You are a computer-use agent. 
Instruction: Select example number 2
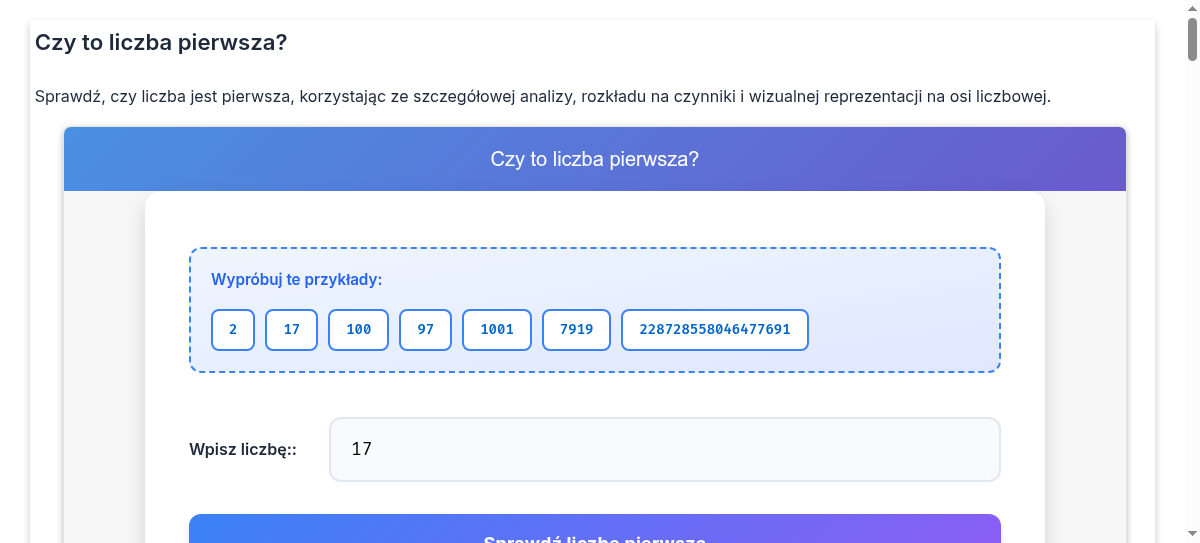pyautogui.click(x=233, y=330)
